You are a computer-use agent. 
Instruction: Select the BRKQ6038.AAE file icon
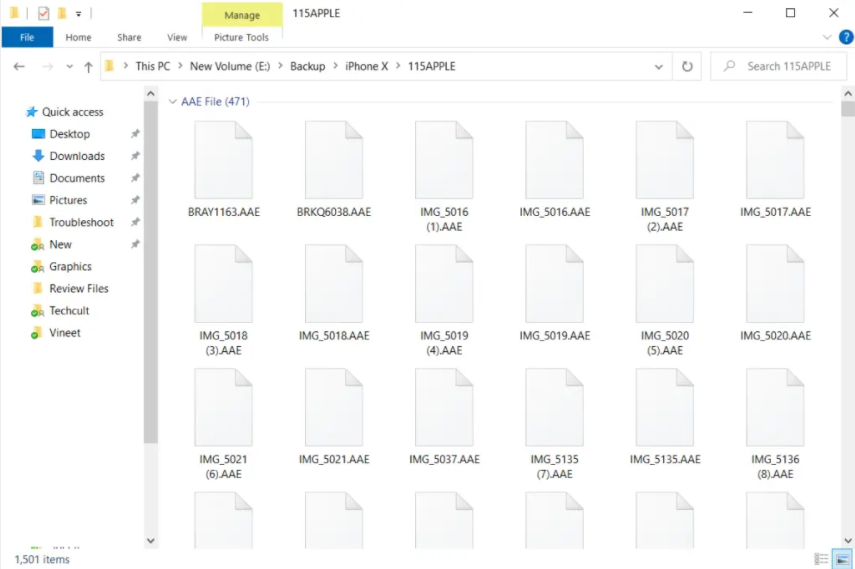coord(334,160)
